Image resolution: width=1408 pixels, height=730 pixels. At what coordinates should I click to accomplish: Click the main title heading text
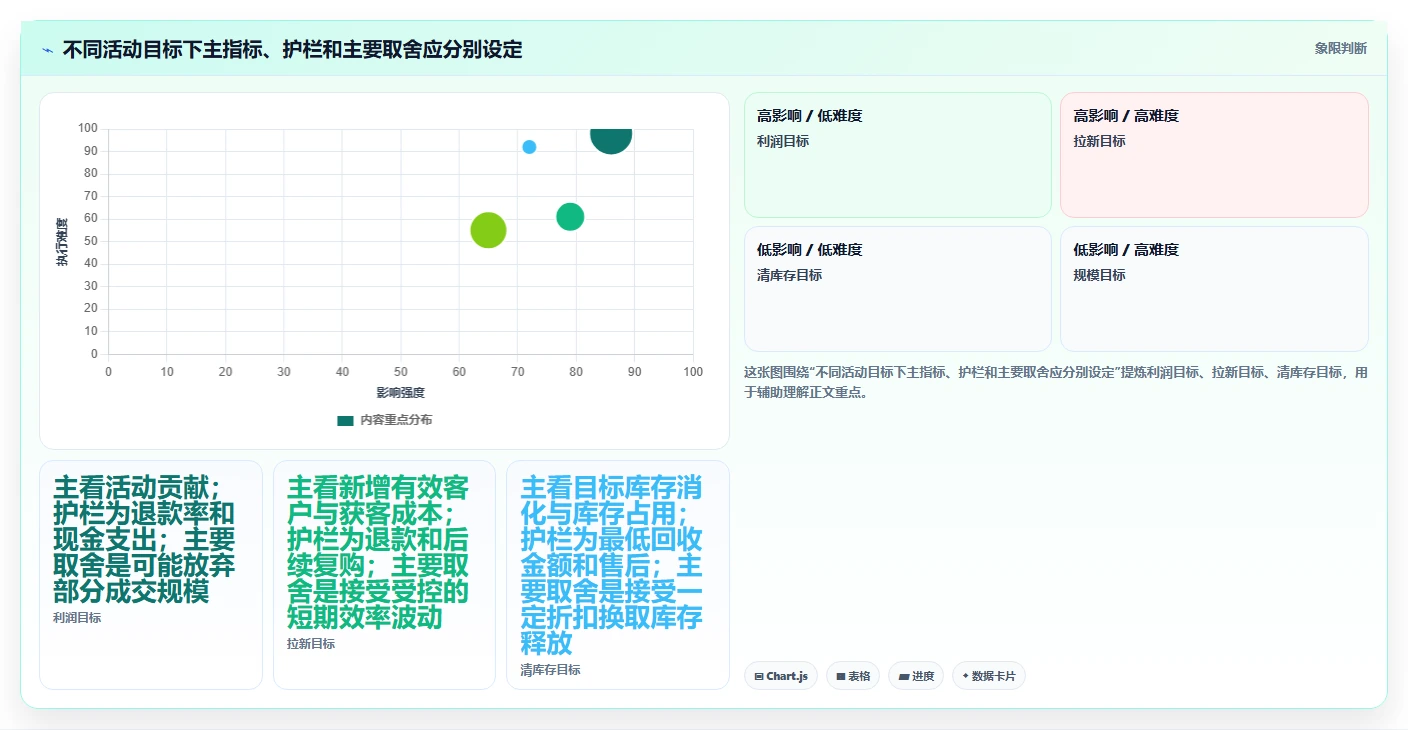[292, 50]
